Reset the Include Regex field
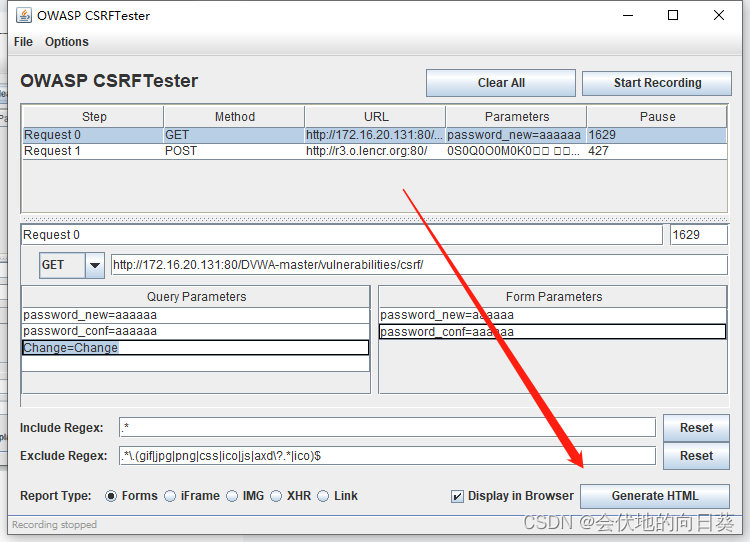 click(696, 428)
